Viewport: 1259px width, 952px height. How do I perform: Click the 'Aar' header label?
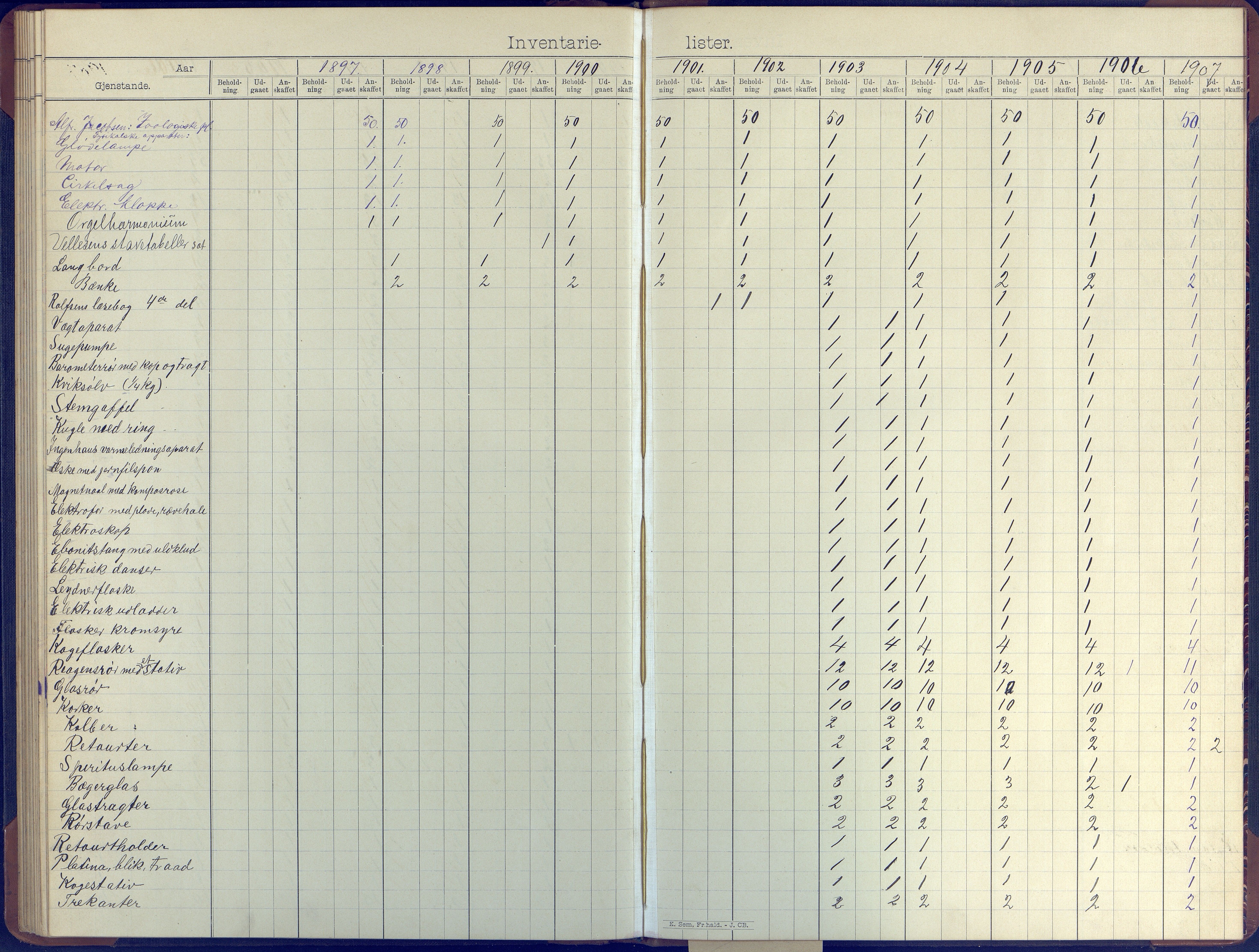pyautogui.click(x=185, y=68)
